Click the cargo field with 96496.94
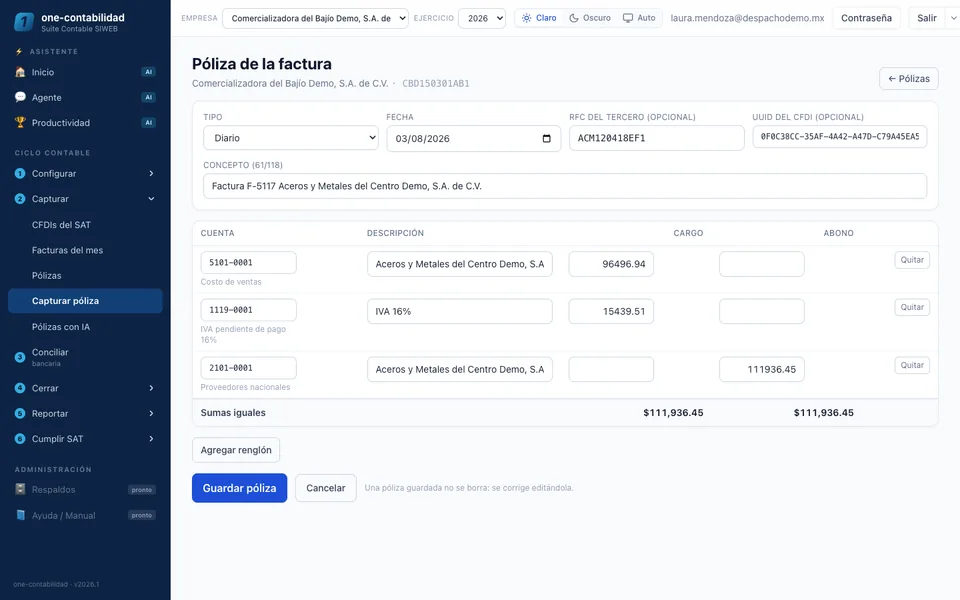The image size is (960, 600). pos(611,264)
